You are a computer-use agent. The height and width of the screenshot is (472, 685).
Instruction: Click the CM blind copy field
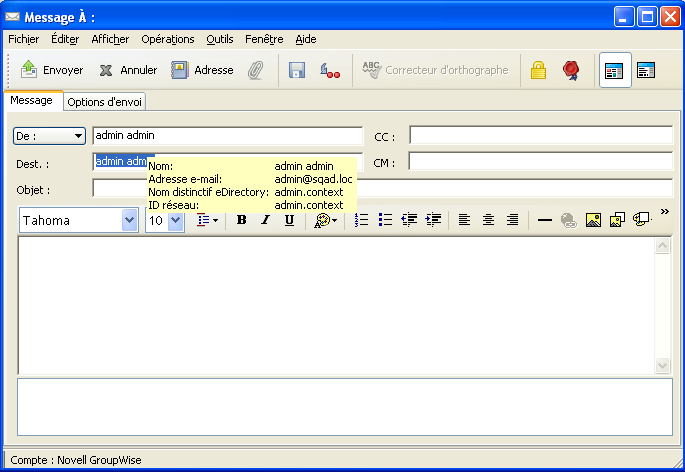(541, 161)
